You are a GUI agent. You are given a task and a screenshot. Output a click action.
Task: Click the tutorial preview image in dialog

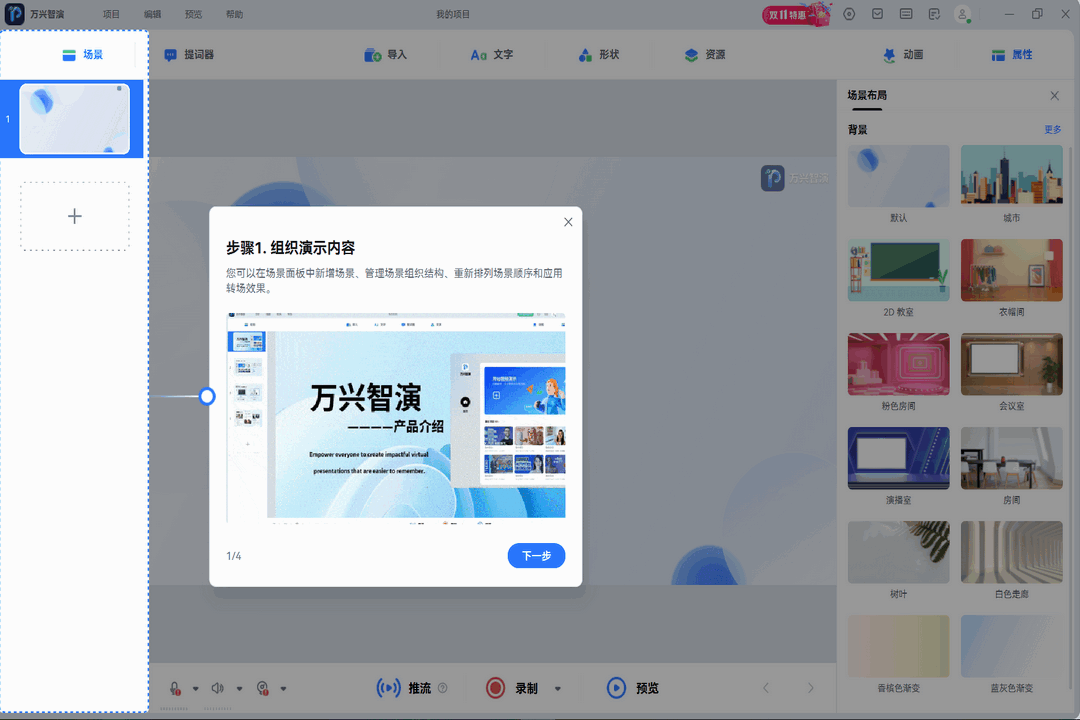pyautogui.click(x=396, y=417)
